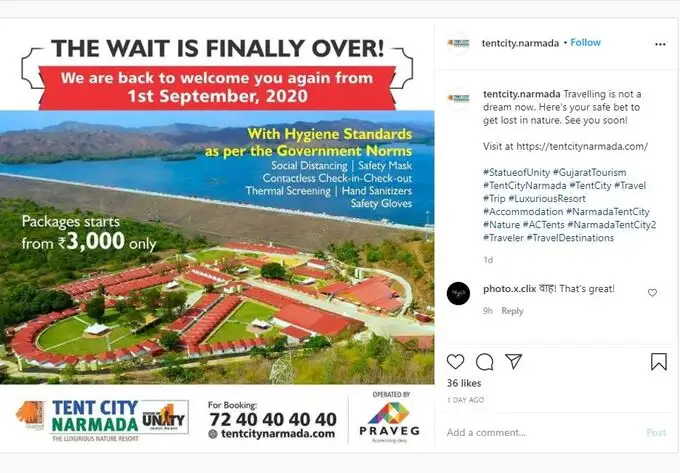Like the post with heart icon
Viewport: 680px width, 473px height.
[455, 362]
